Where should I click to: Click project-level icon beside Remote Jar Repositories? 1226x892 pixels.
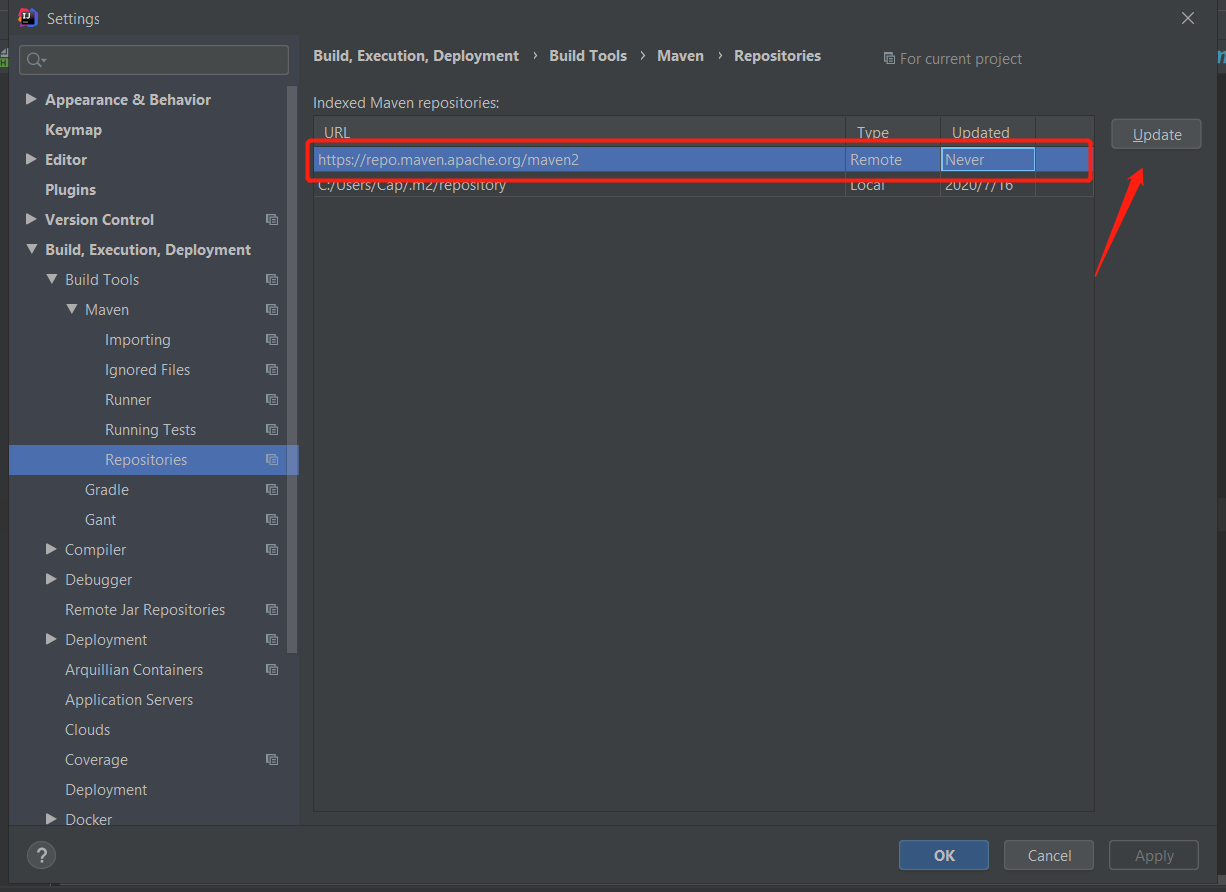(x=272, y=610)
